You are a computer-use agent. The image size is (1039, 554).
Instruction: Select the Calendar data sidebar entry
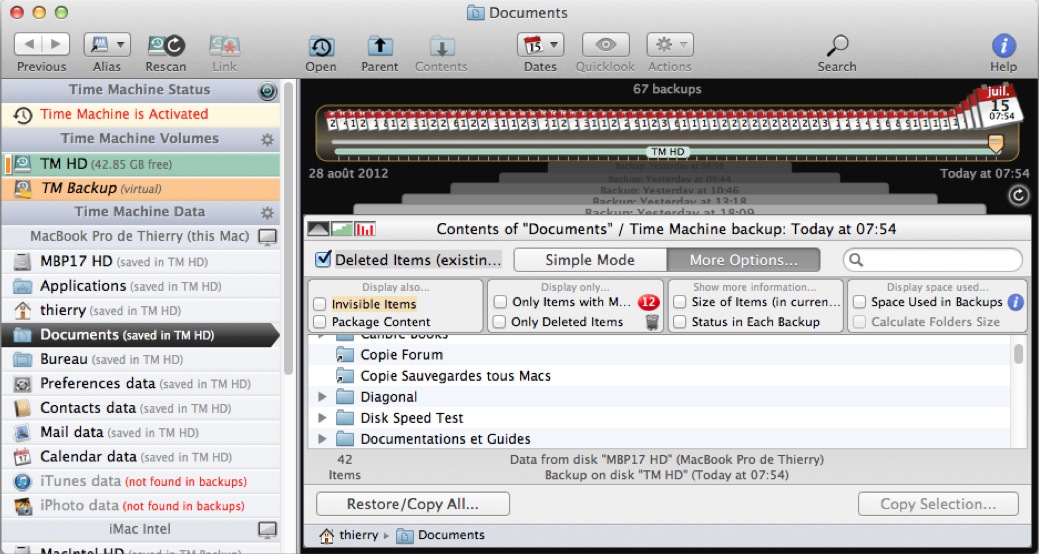tap(140, 457)
